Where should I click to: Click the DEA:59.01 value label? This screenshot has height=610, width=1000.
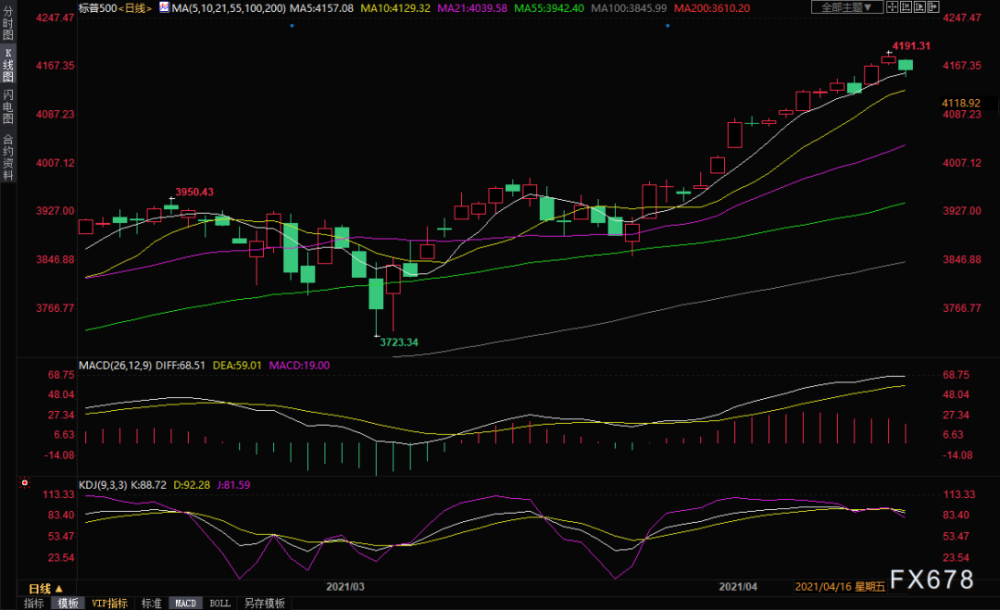point(237,366)
